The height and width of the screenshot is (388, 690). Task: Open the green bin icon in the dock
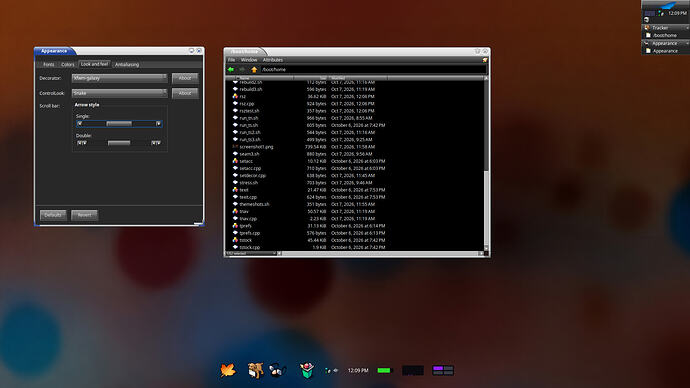[x=307, y=370]
